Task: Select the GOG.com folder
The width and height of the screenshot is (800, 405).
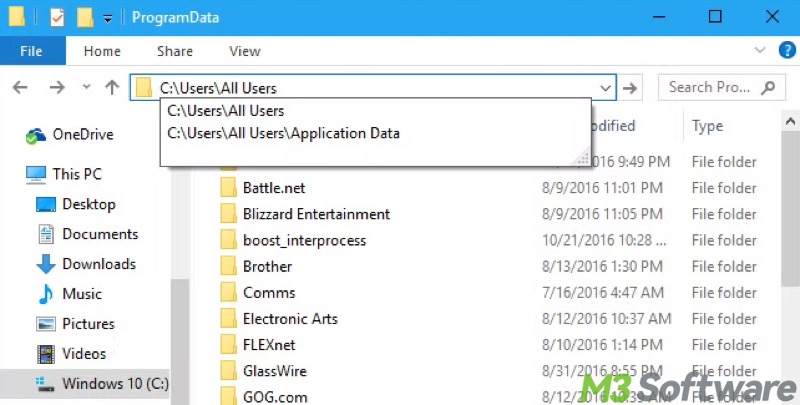Action: pyautogui.click(x=275, y=397)
